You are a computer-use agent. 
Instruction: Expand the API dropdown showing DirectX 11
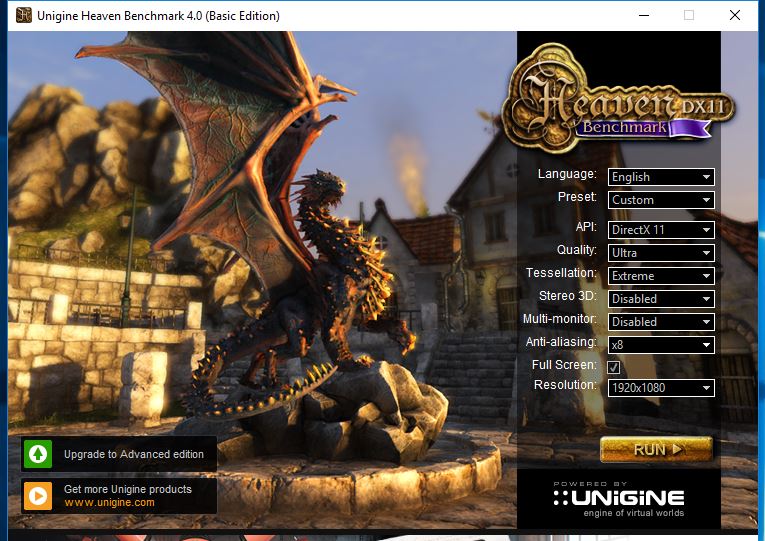661,230
